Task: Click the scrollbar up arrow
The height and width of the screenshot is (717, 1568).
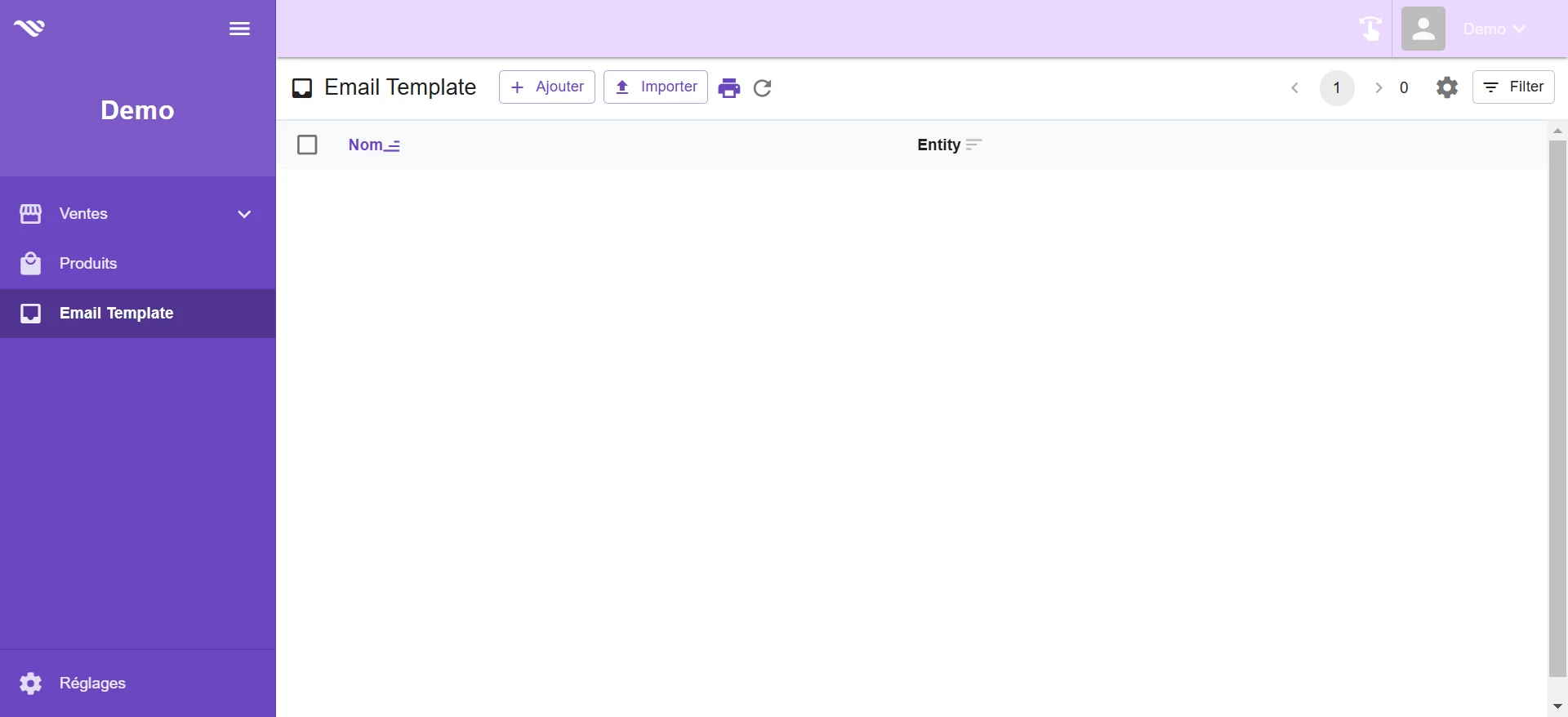Action: pos(1557,131)
